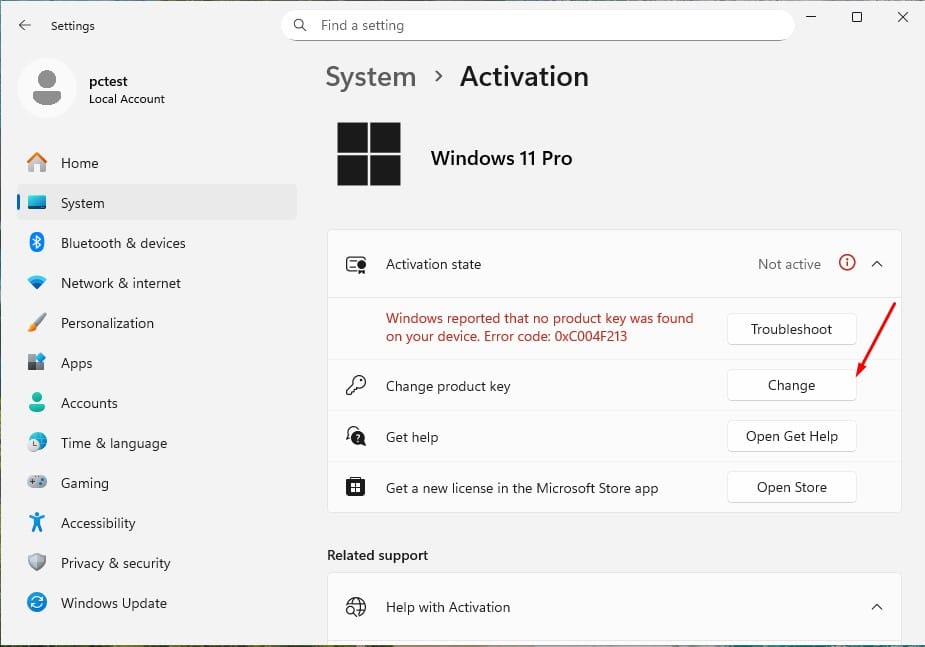Go to Personalization settings

coord(107,323)
